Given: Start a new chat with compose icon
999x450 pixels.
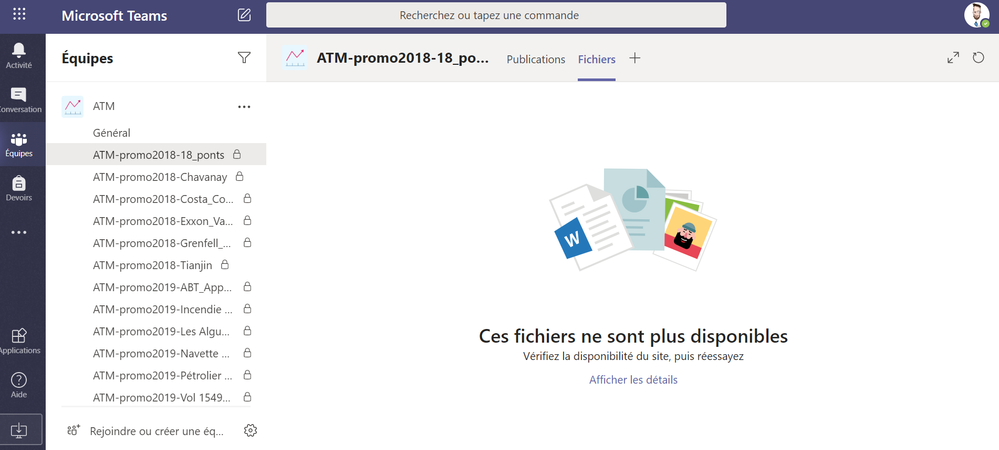Looking at the screenshot, I should click(x=244, y=15).
